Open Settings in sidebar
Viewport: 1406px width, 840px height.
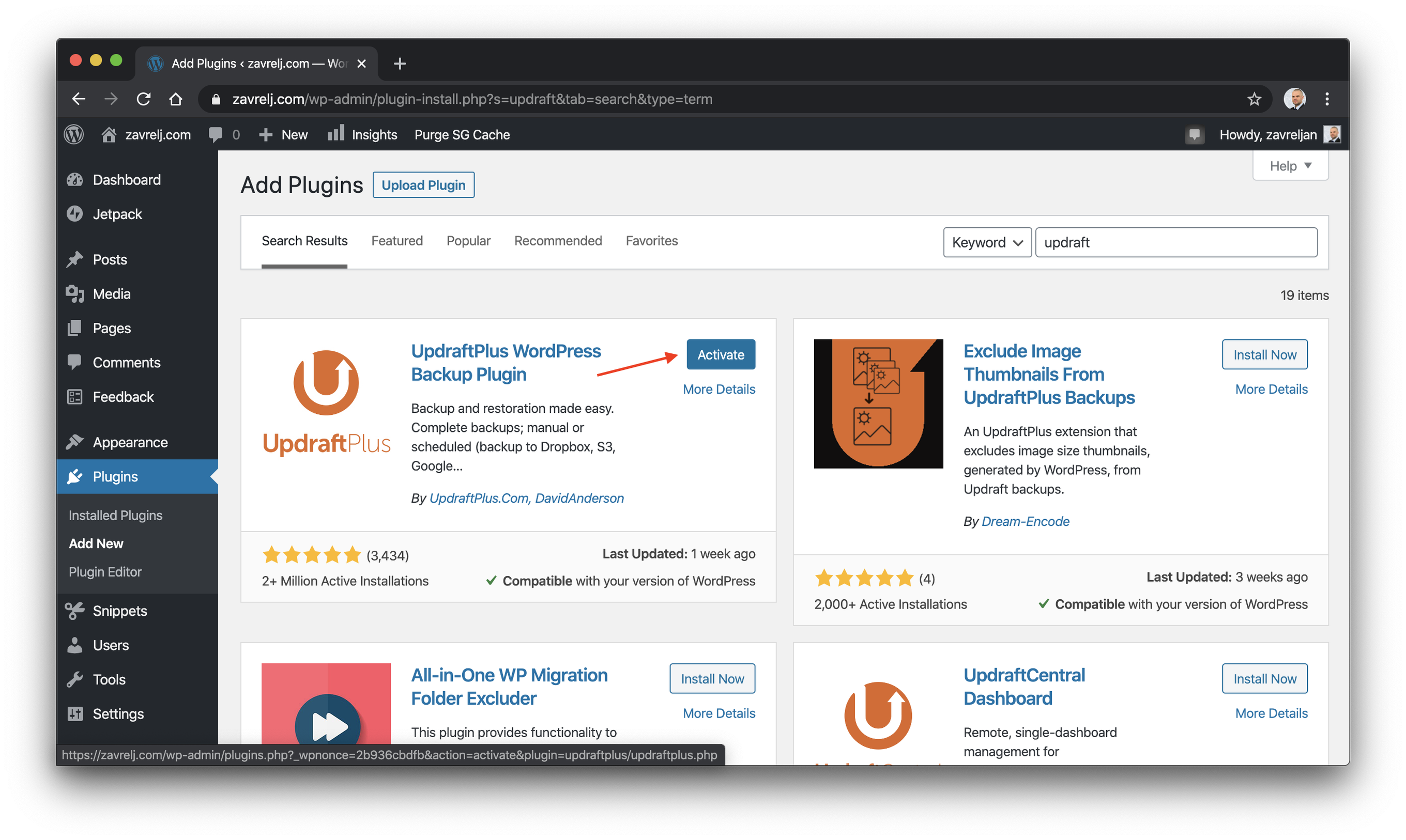[137, 714]
